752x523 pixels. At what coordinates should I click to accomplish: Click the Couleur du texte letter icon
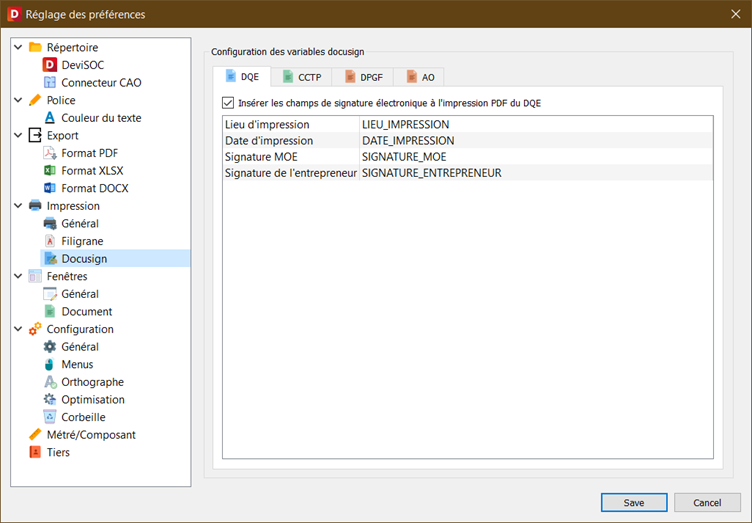pos(49,117)
